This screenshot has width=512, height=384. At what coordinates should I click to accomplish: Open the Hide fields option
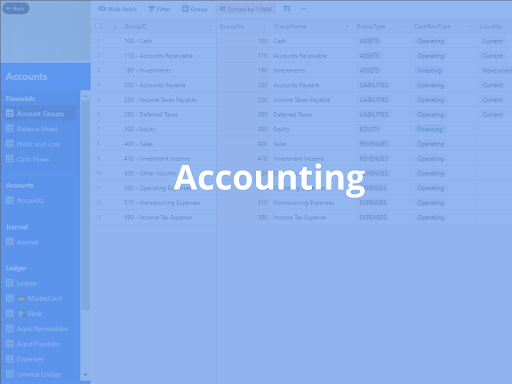click(x=117, y=9)
